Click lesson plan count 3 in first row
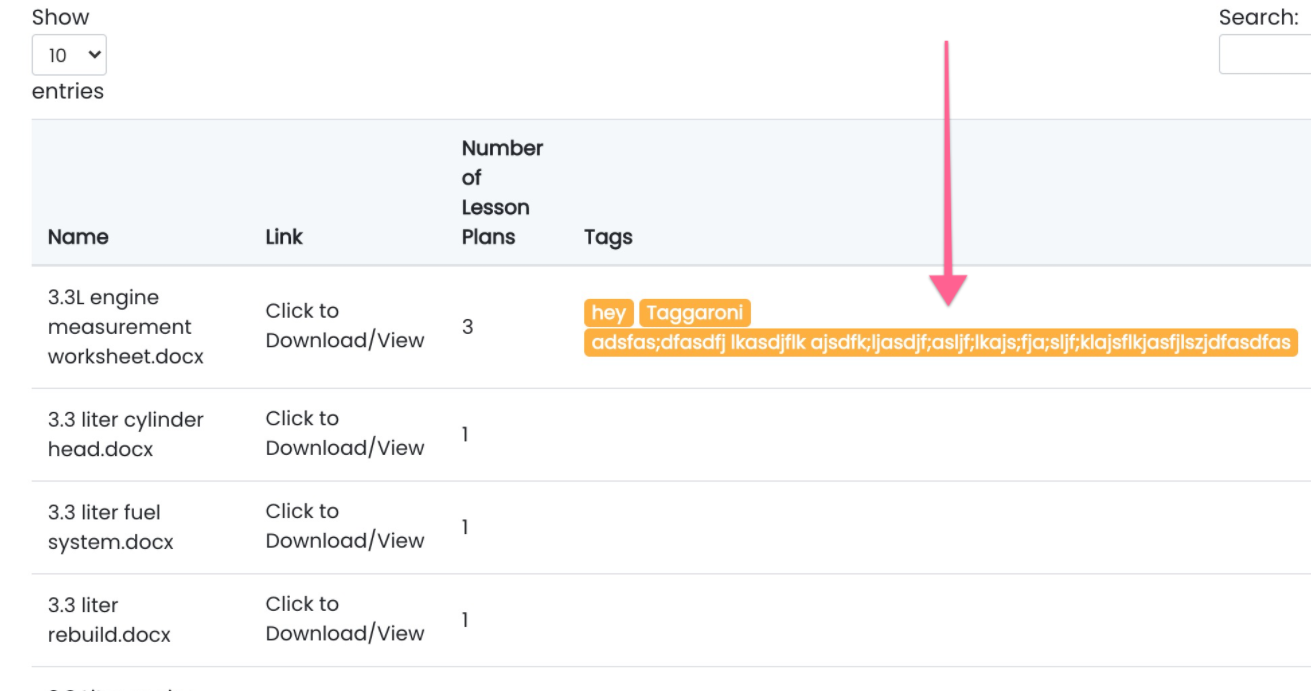 point(467,327)
